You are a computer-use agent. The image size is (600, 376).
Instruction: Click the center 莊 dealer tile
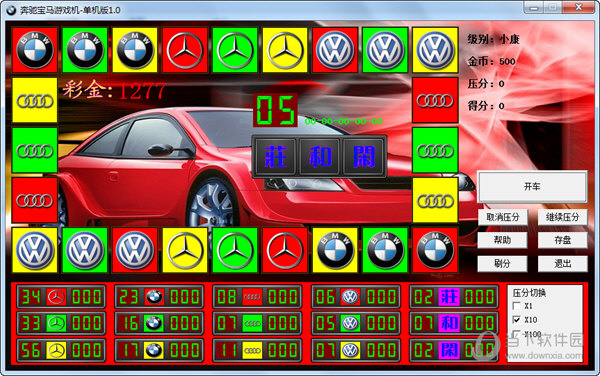276,156
